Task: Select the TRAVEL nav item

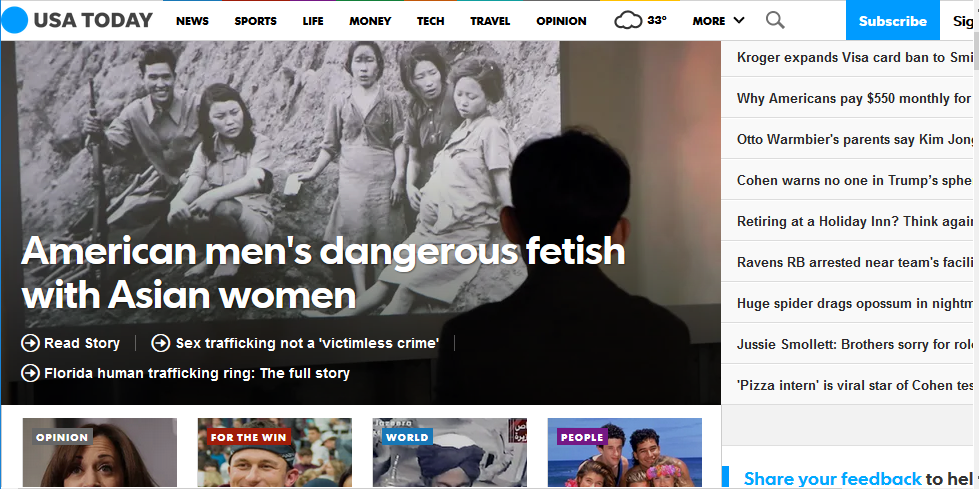Action: [490, 21]
